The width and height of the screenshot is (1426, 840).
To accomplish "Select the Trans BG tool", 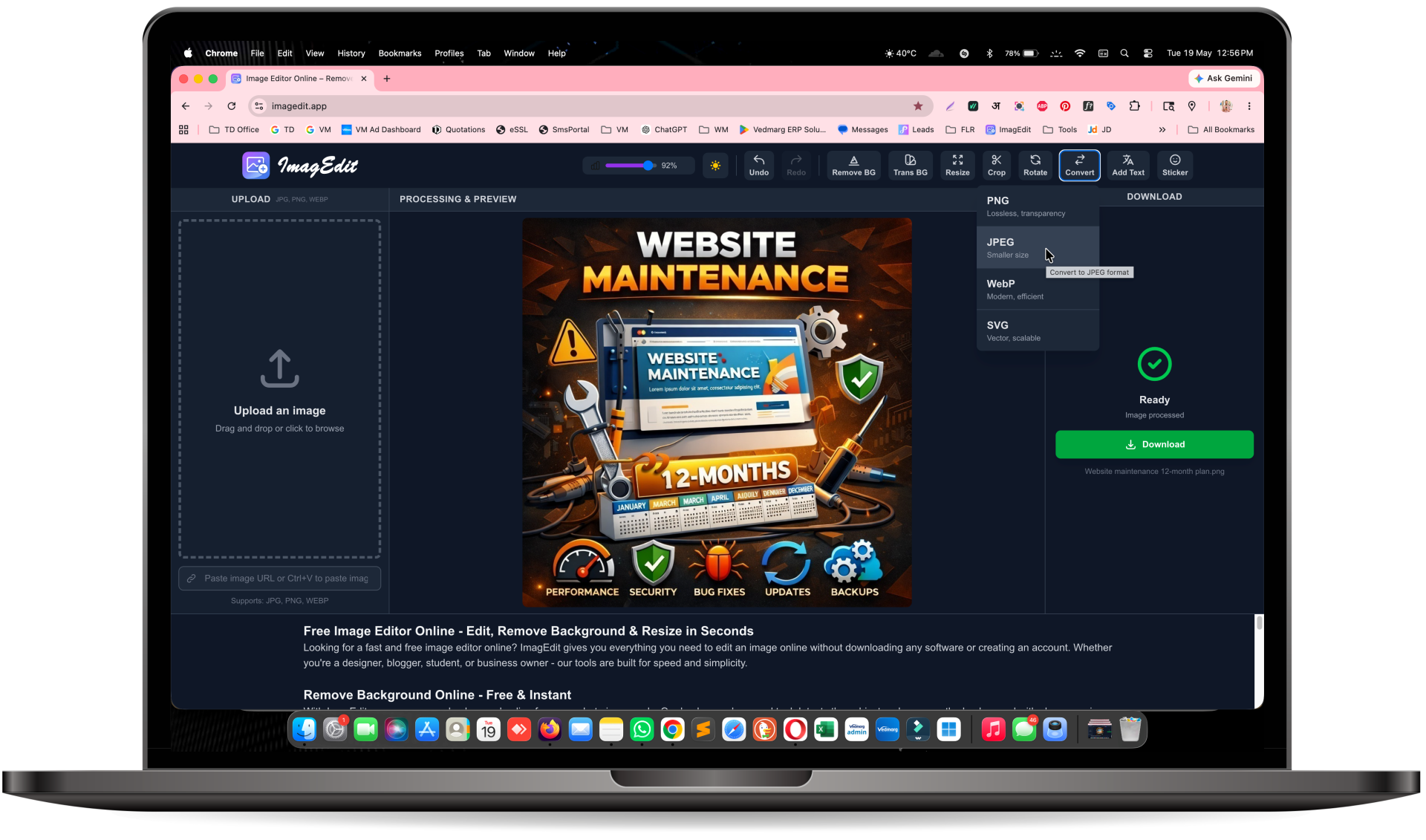I will click(910, 165).
